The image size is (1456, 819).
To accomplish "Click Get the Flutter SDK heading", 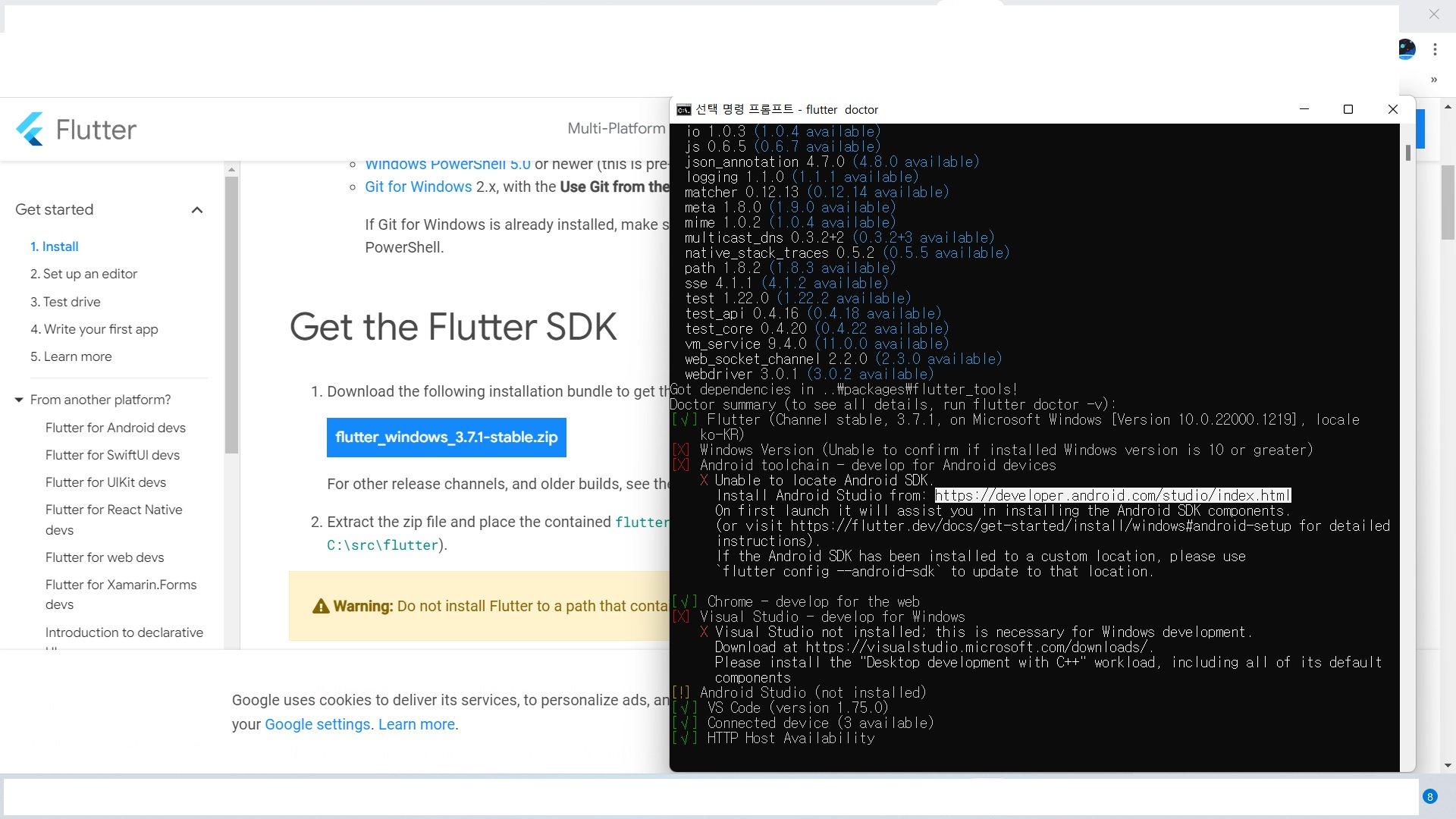I will pos(453,327).
